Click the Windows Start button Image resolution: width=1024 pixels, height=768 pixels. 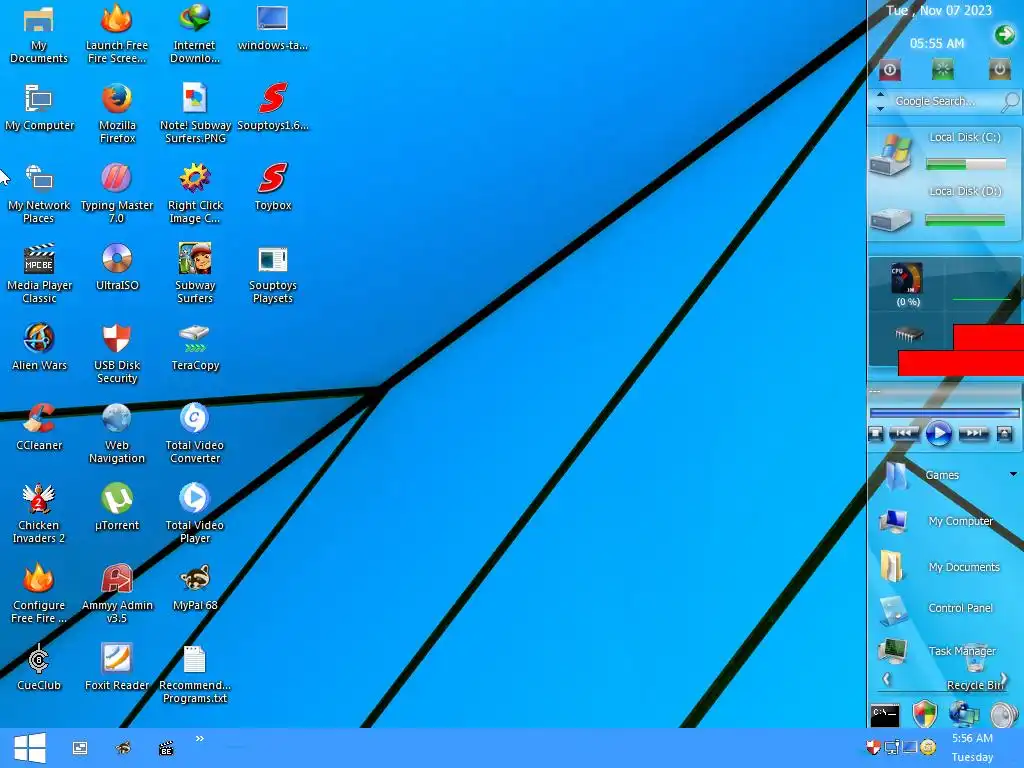coord(29,748)
